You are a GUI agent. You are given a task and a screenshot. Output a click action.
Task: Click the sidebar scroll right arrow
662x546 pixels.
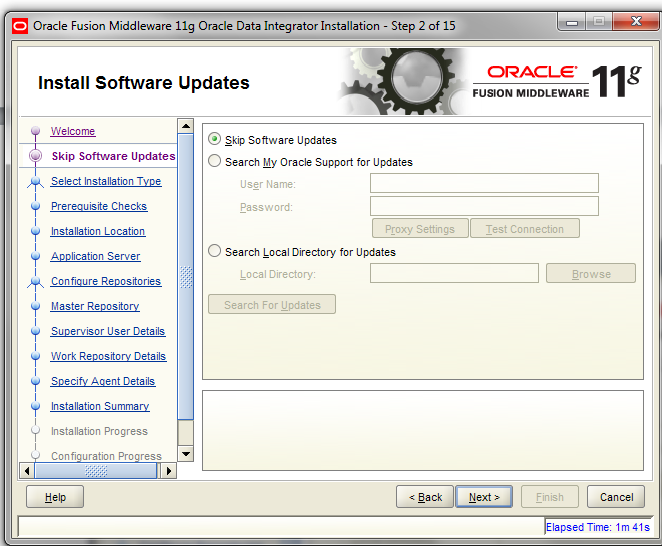point(169,470)
